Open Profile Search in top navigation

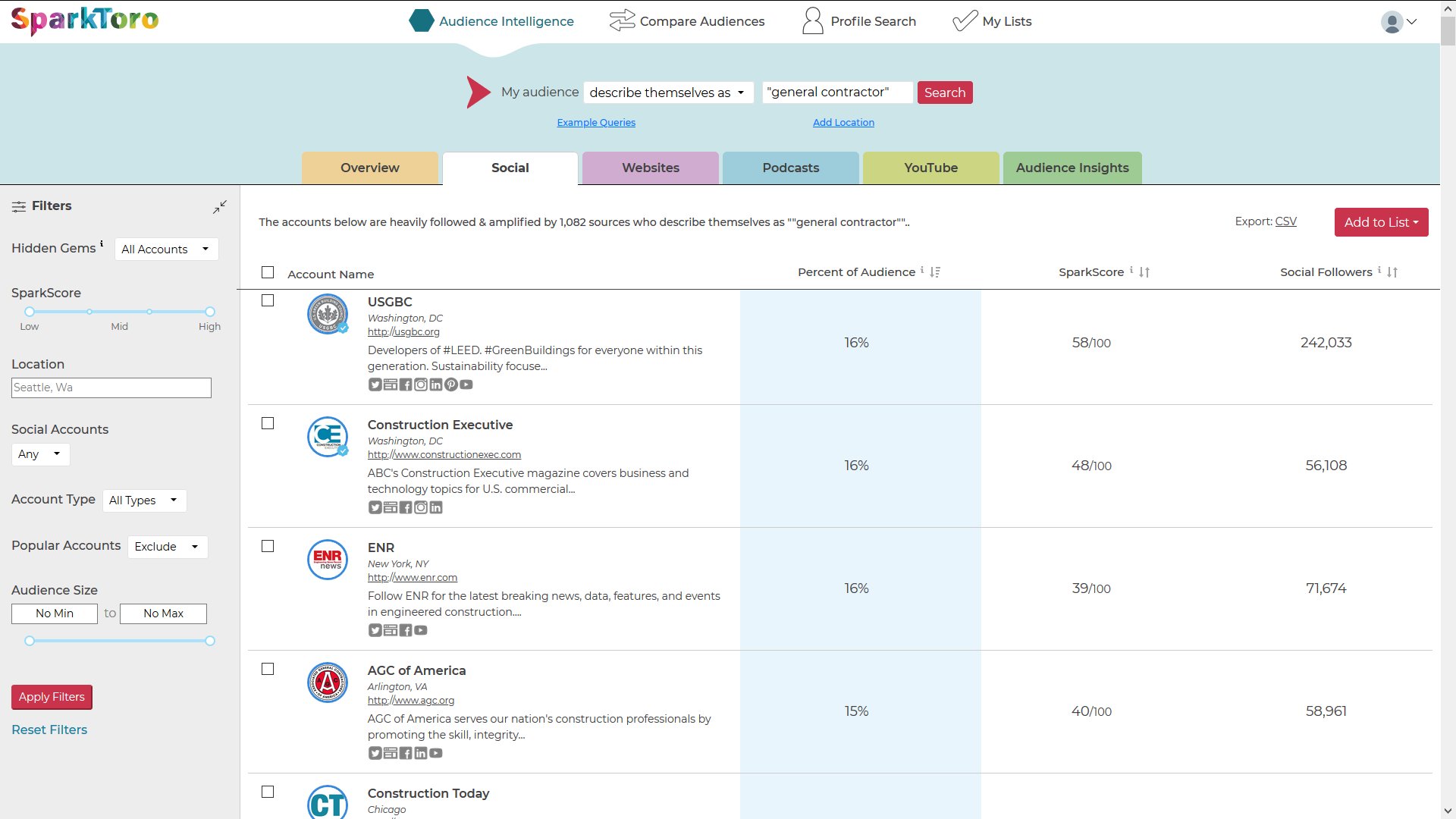coord(859,21)
